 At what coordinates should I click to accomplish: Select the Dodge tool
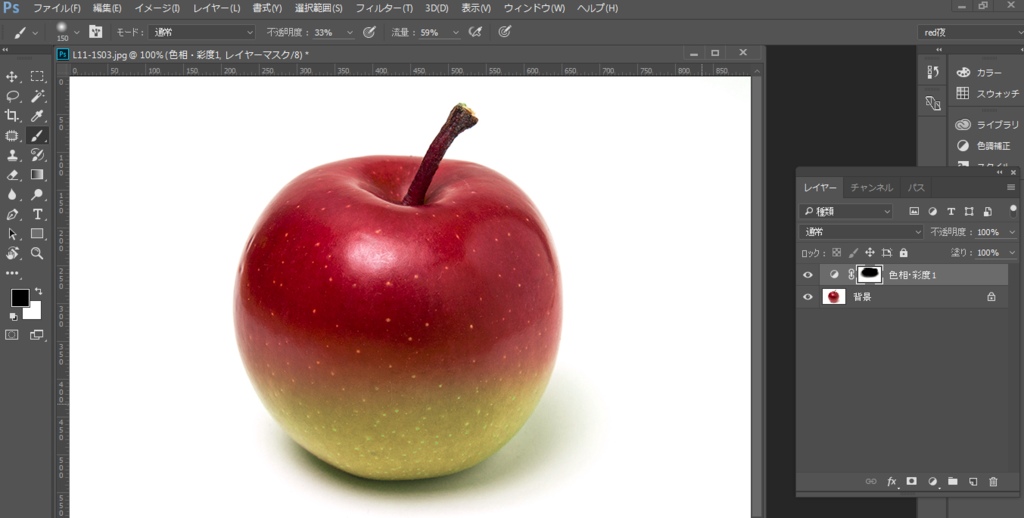pyautogui.click(x=37, y=195)
